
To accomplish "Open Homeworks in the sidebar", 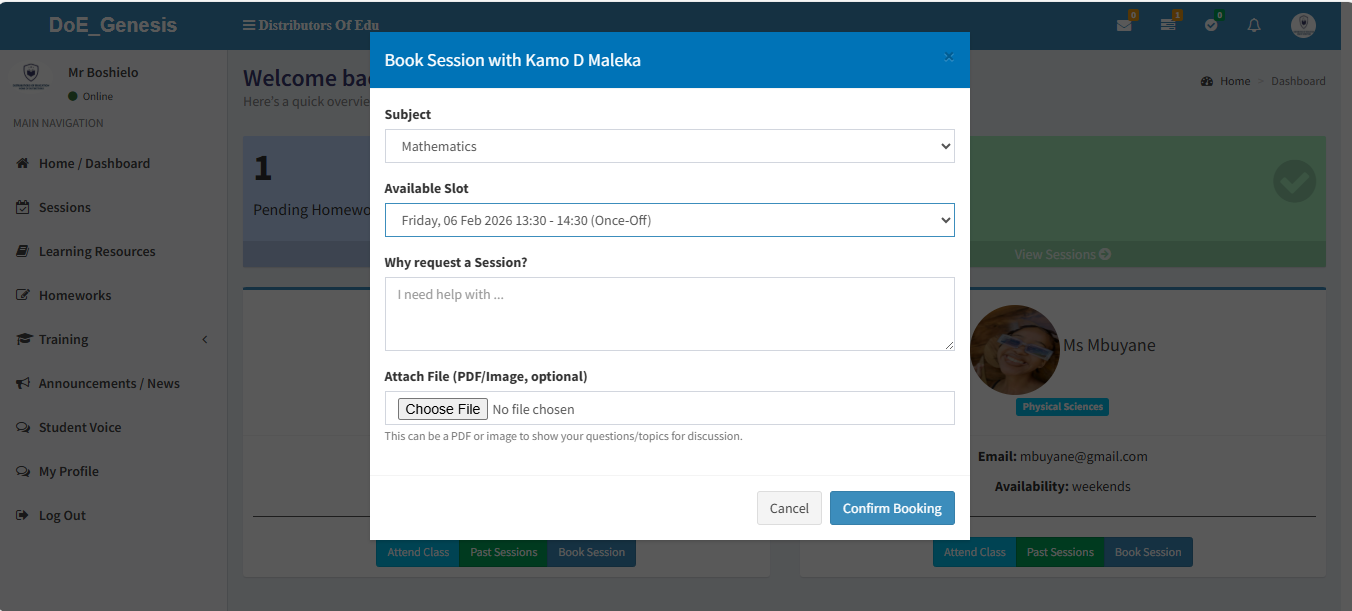I will [x=75, y=295].
